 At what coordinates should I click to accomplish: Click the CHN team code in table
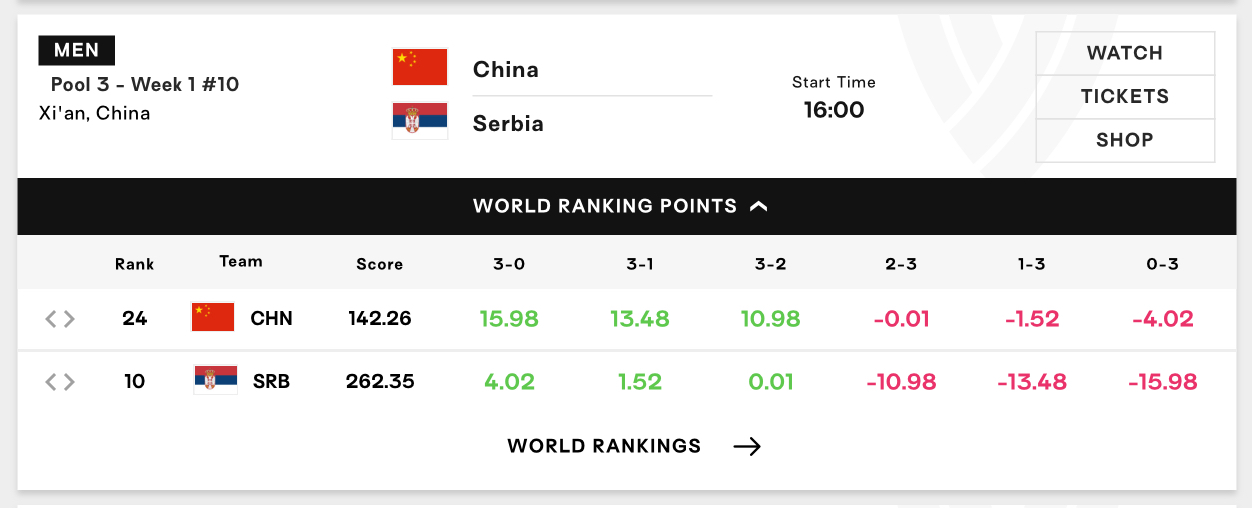[271, 319]
